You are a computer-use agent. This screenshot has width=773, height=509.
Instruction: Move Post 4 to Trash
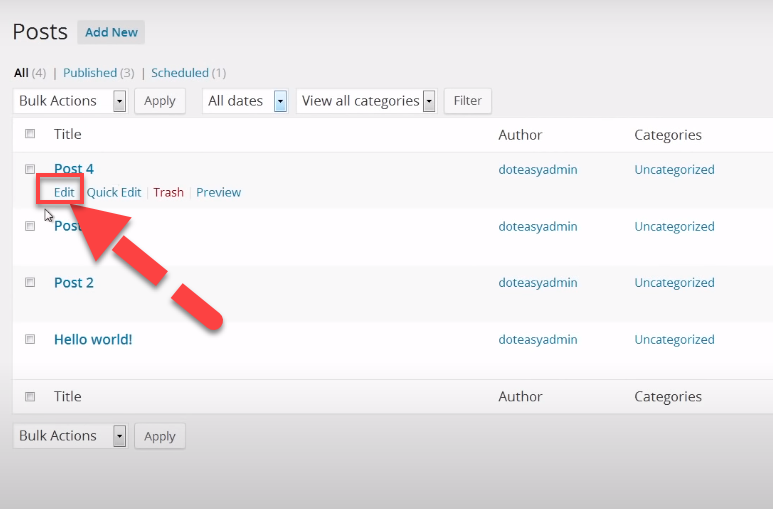pyautogui.click(x=168, y=192)
